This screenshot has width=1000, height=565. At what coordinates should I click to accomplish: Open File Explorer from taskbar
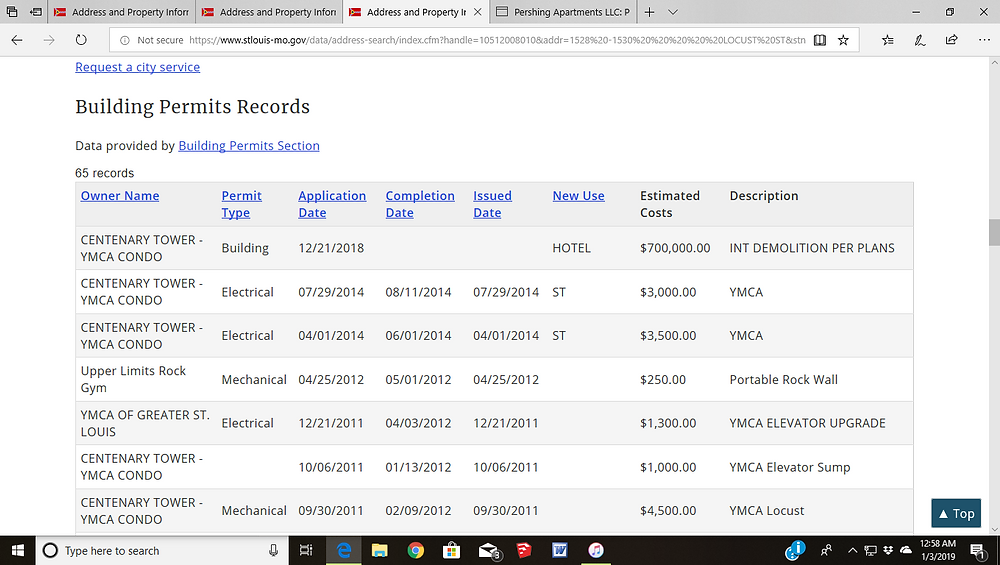(379, 550)
